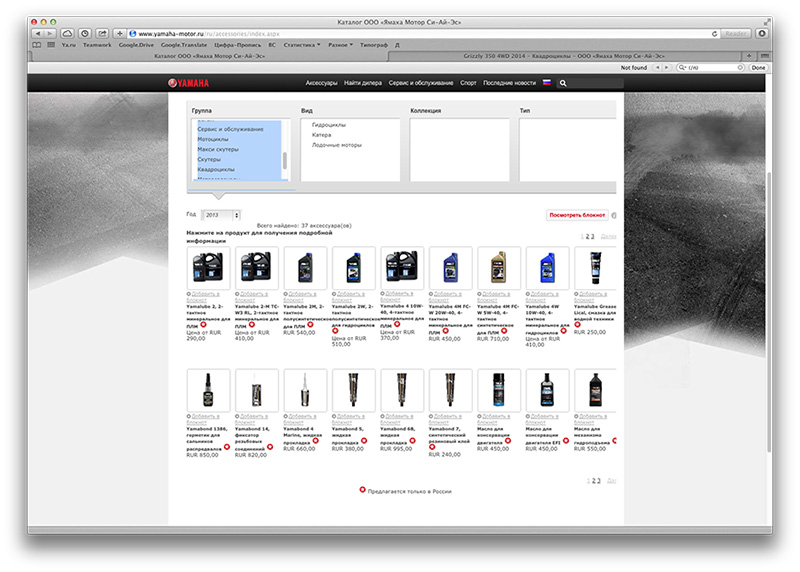
Task: Open the gold Yamalube 4M FC-W 5W-40 thumbnail
Action: pyautogui.click(x=499, y=268)
